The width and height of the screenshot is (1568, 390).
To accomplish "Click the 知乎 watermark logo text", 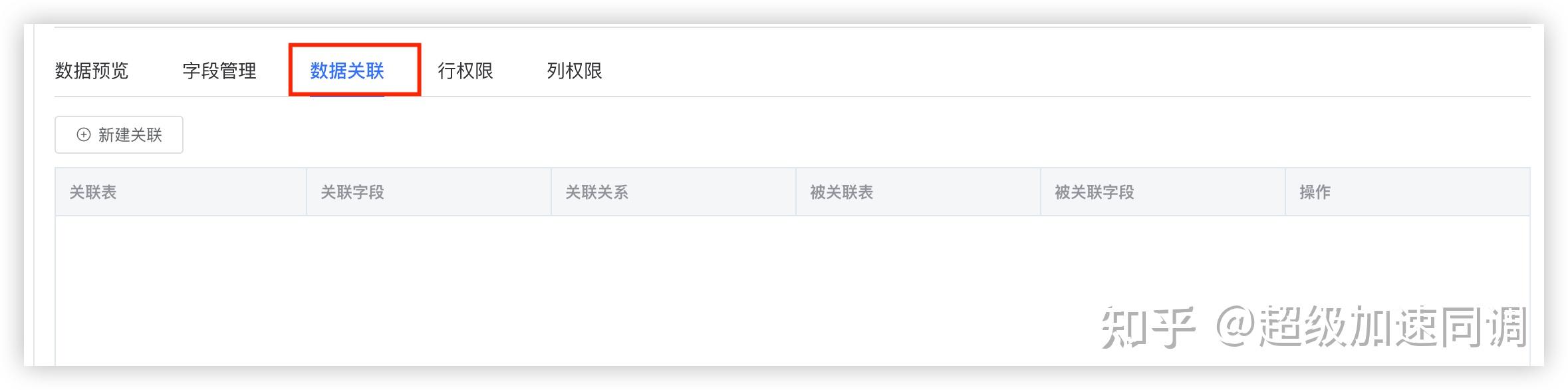I will coord(1148,327).
